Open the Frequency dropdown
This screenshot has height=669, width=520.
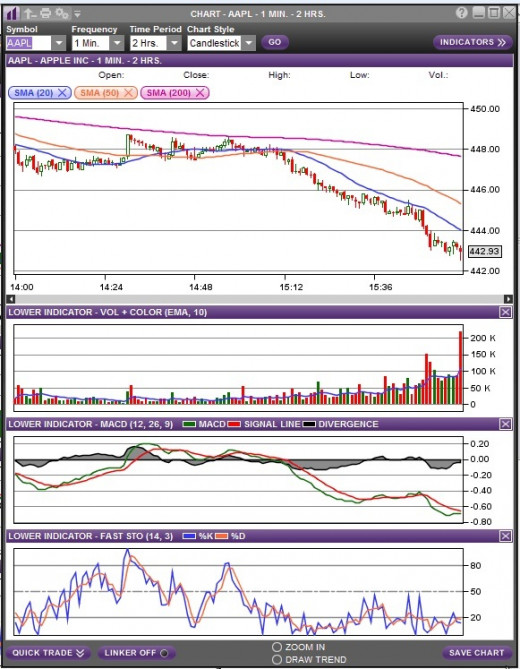tap(116, 43)
